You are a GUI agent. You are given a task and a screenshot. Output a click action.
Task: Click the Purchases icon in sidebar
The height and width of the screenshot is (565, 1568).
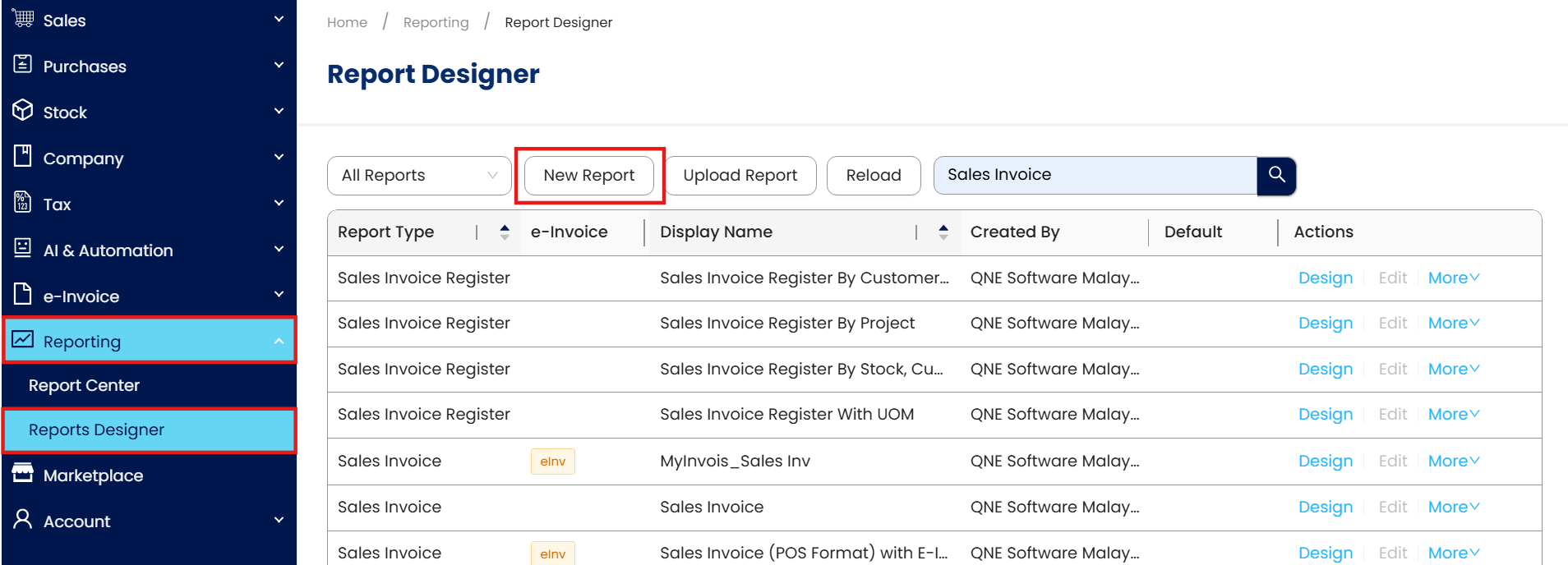(23, 65)
